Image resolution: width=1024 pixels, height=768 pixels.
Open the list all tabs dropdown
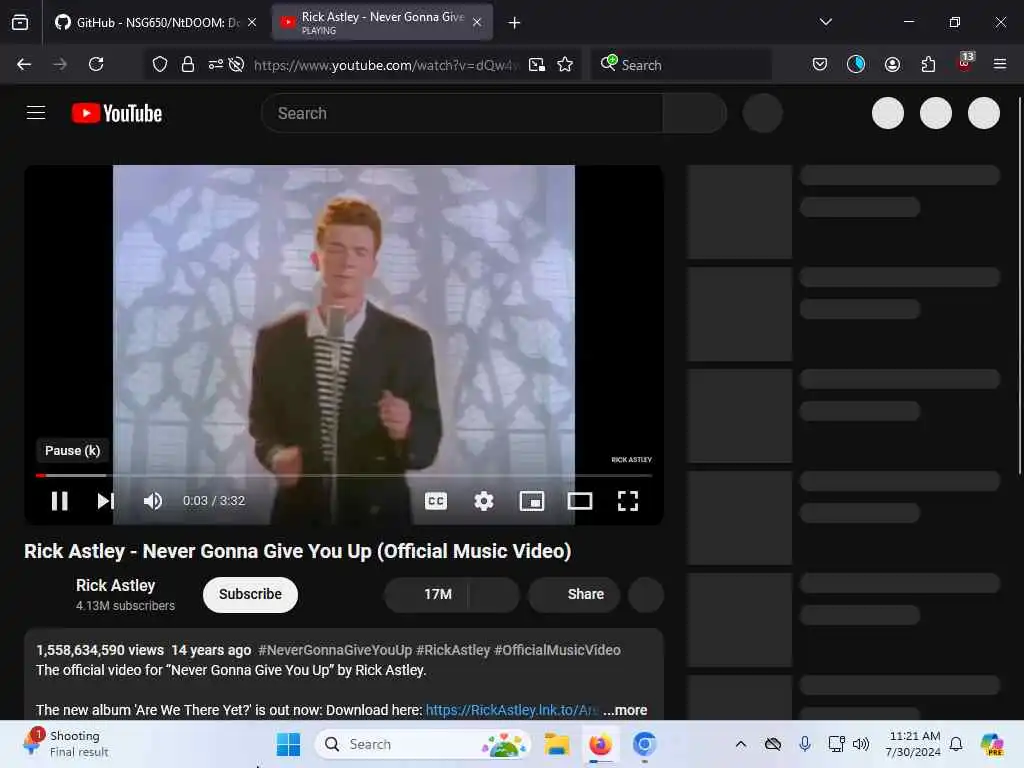825,22
